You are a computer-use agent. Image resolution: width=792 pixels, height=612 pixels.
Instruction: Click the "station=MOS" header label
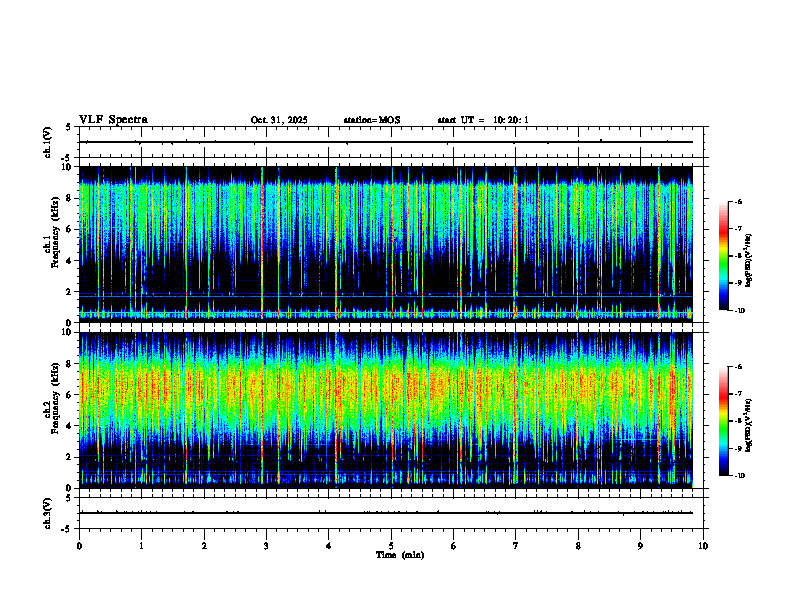(x=372, y=120)
